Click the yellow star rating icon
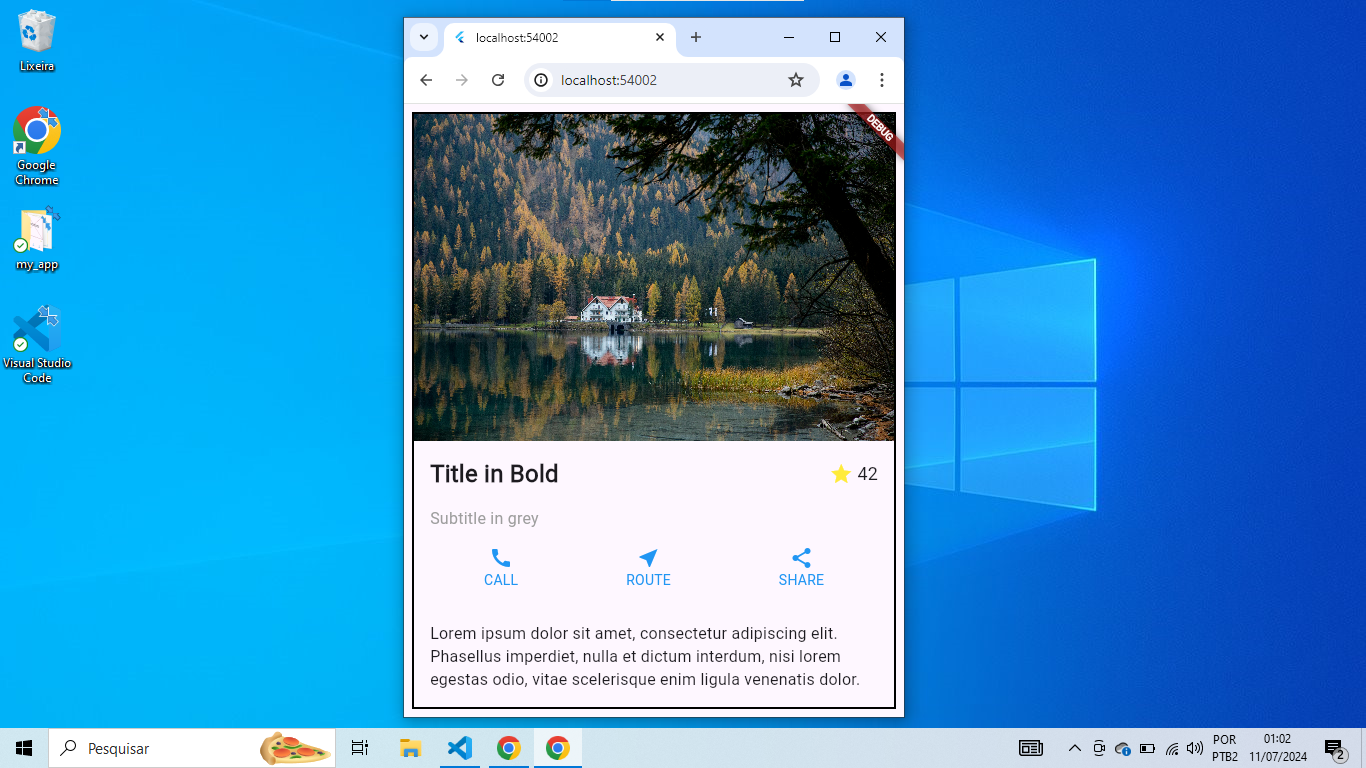 click(x=840, y=474)
